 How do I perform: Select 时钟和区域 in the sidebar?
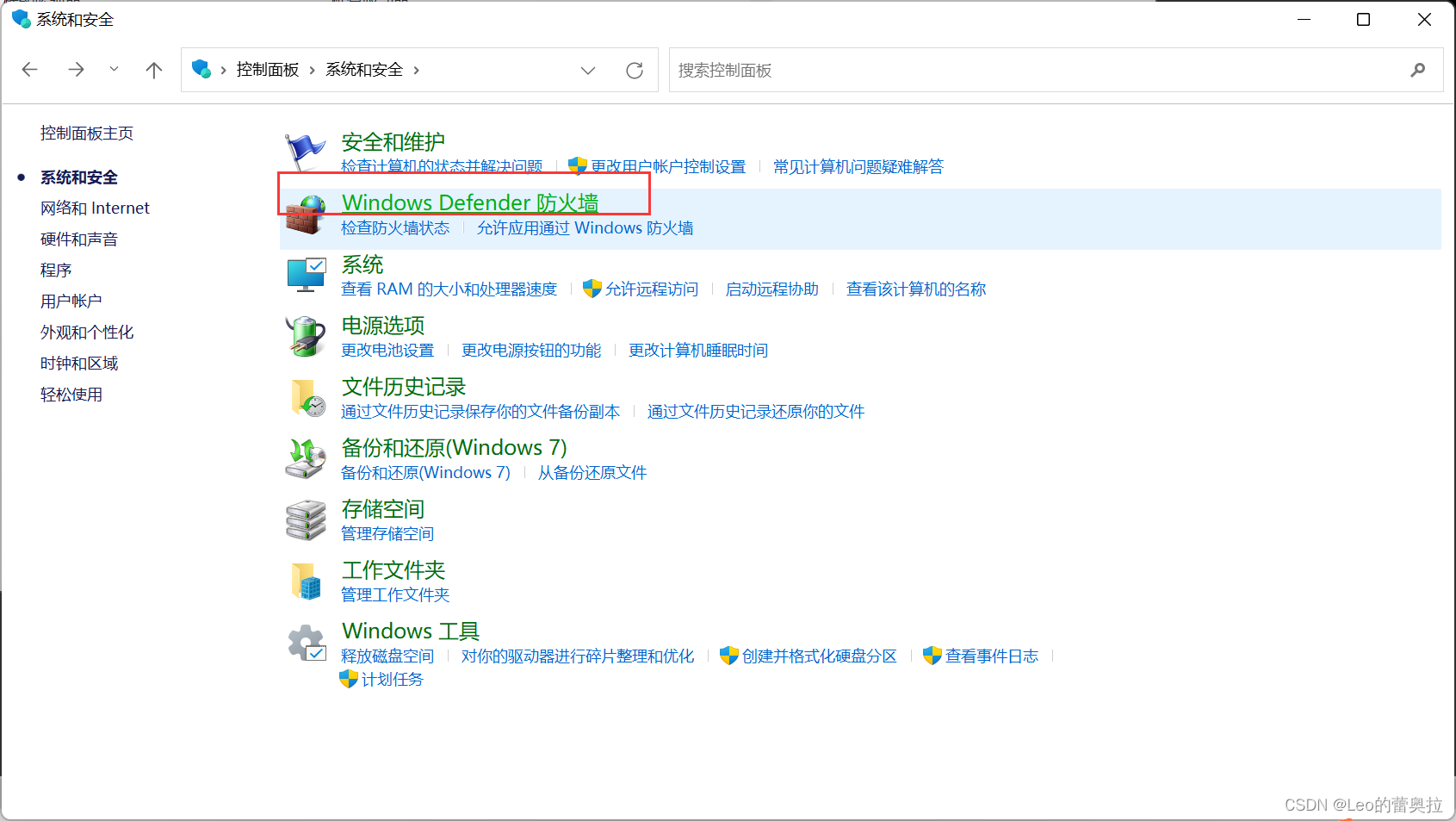(79, 363)
